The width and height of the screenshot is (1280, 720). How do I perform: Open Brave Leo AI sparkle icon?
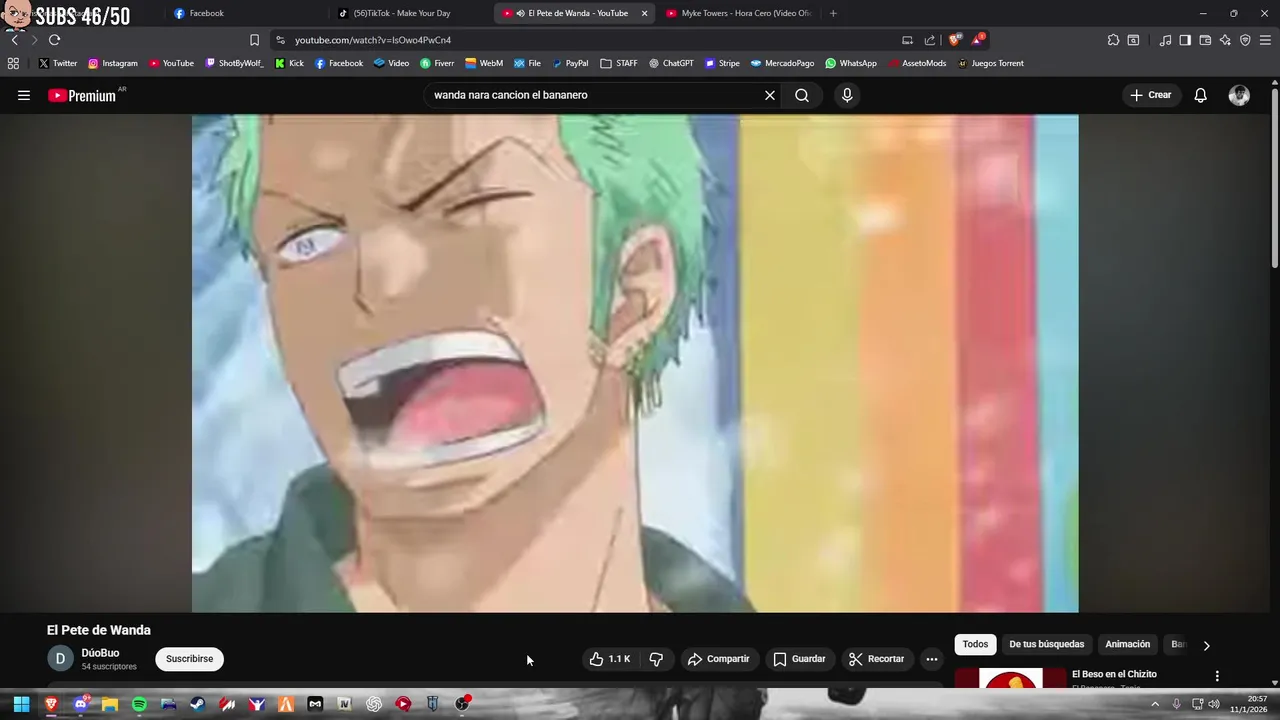1225,40
